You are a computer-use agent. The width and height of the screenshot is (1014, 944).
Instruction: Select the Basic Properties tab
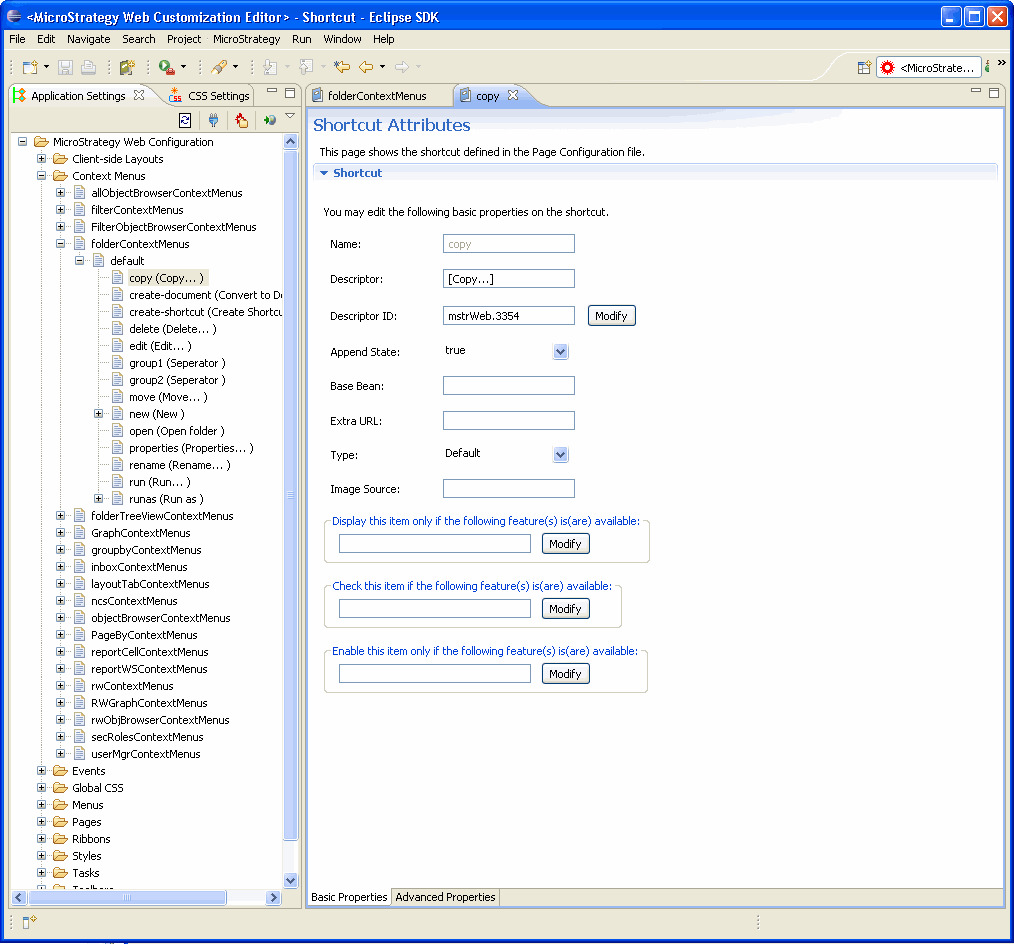[349, 897]
